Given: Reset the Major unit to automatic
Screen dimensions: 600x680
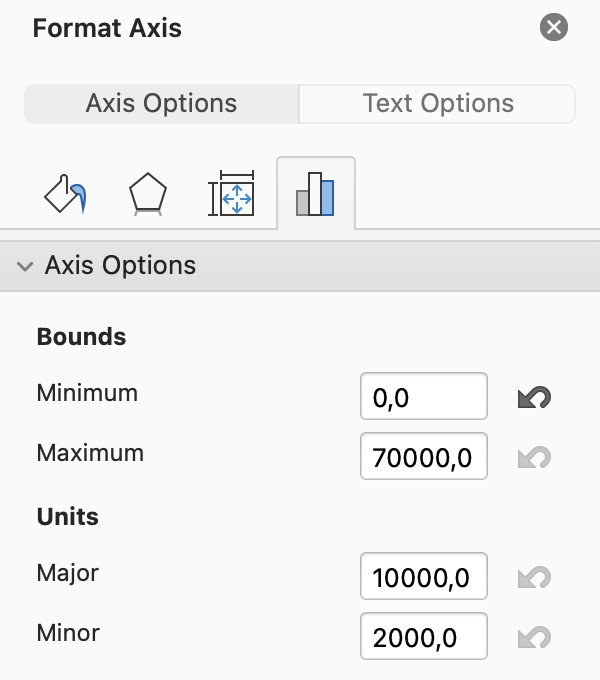Looking at the screenshot, I should pos(535,578).
